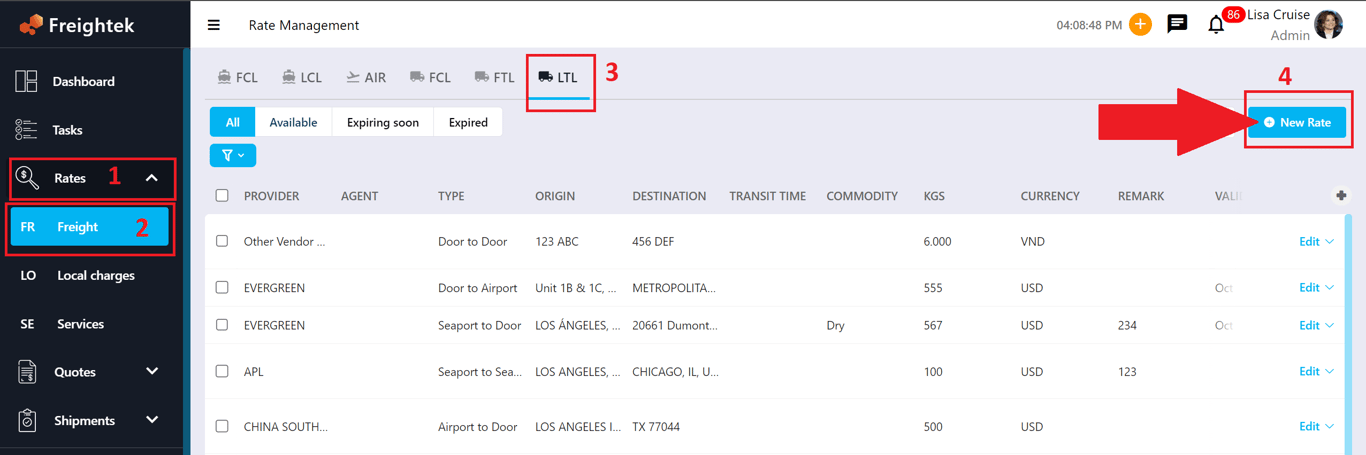Click the add column plus icon
The width and height of the screenshot is (1366, 455).
tap(1341, 196)
